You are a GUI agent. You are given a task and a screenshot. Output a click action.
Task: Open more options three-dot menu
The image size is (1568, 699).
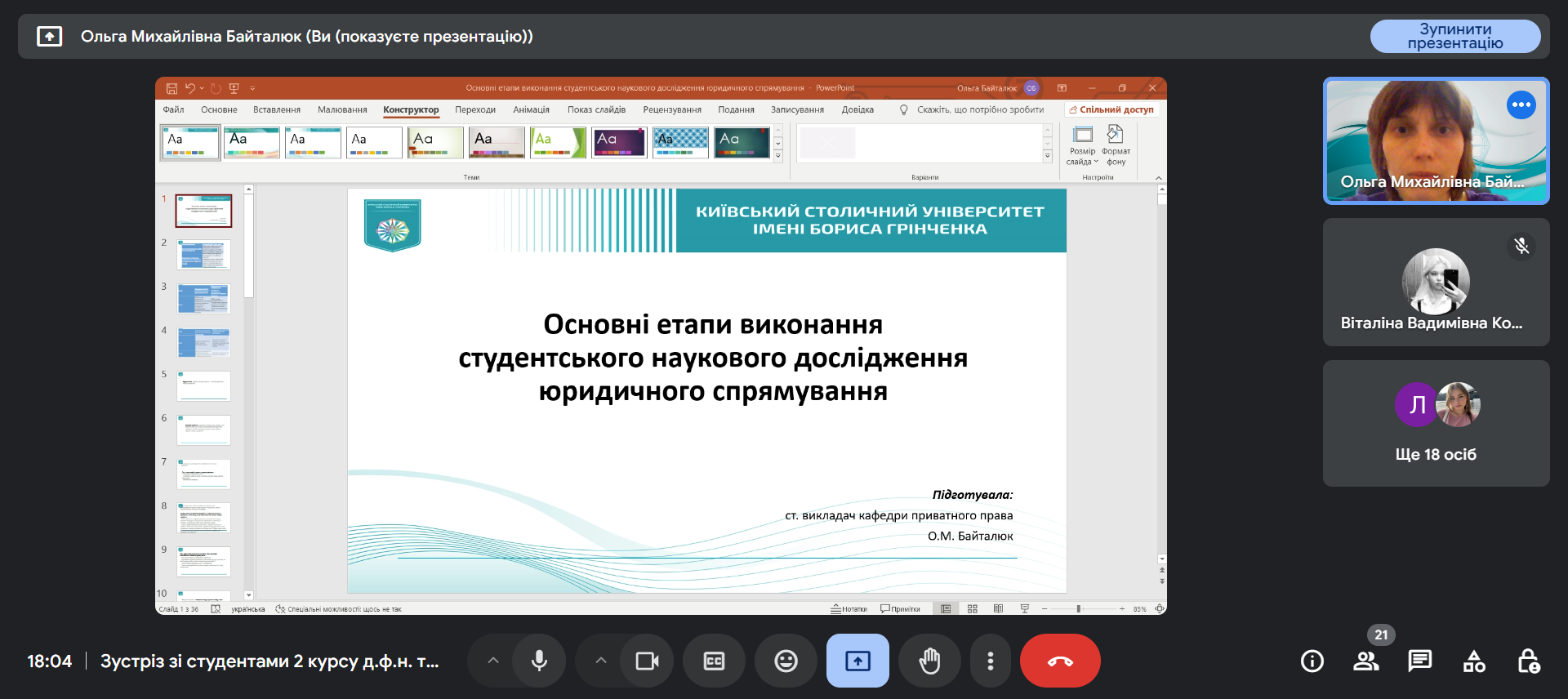click(990, 661)
